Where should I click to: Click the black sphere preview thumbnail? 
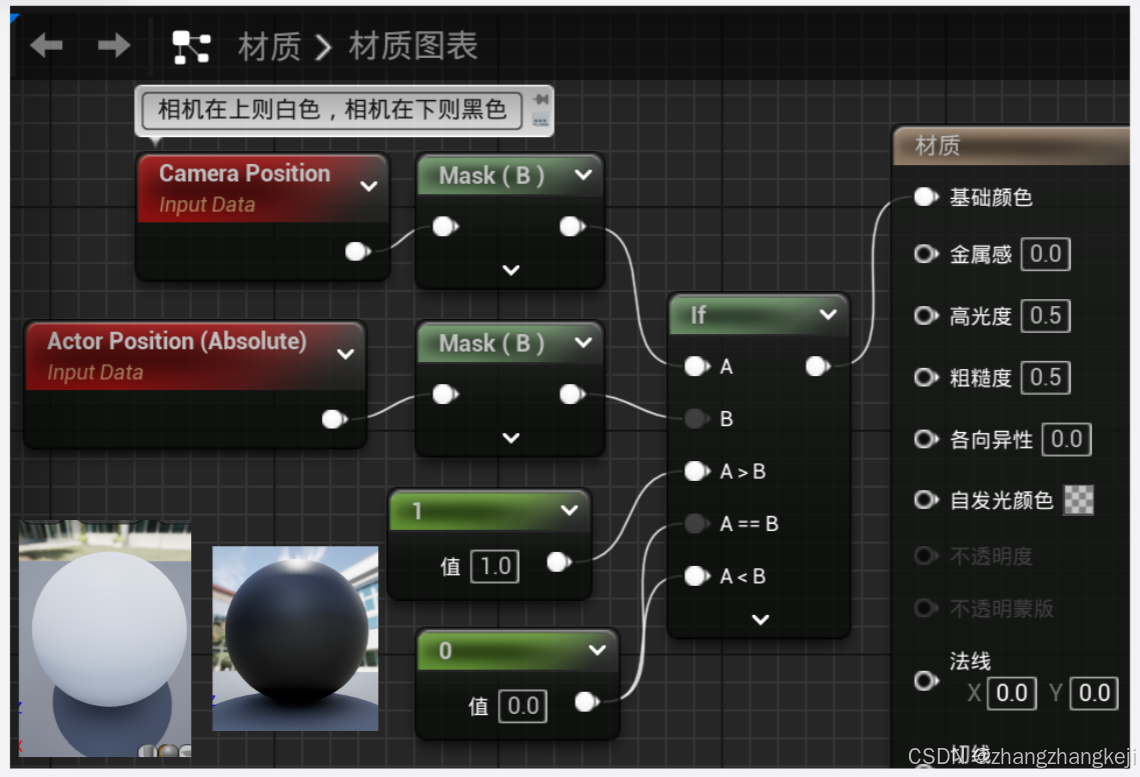coord(295,638)
